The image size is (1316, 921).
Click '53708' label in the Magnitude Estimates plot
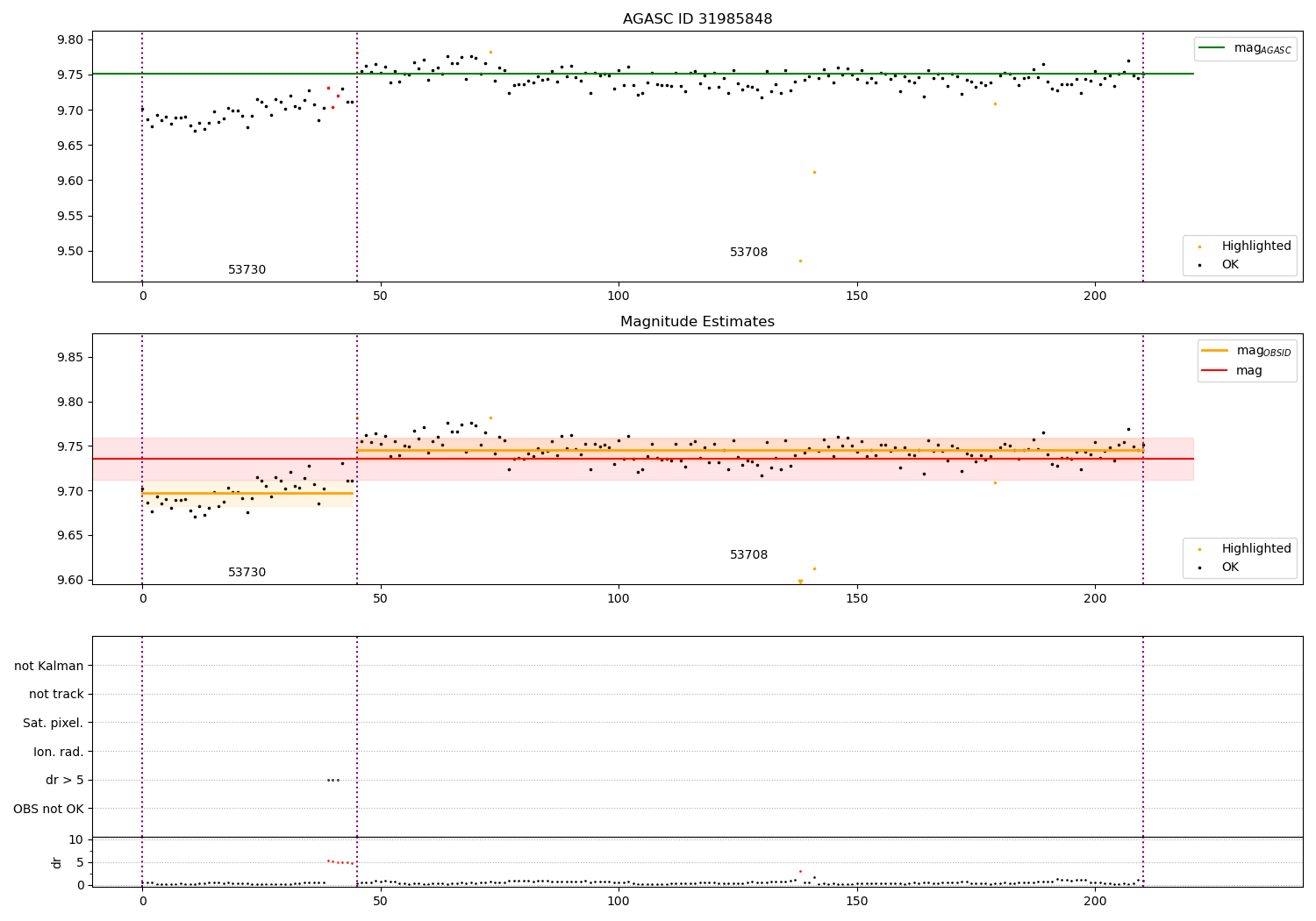pos(748,555)
